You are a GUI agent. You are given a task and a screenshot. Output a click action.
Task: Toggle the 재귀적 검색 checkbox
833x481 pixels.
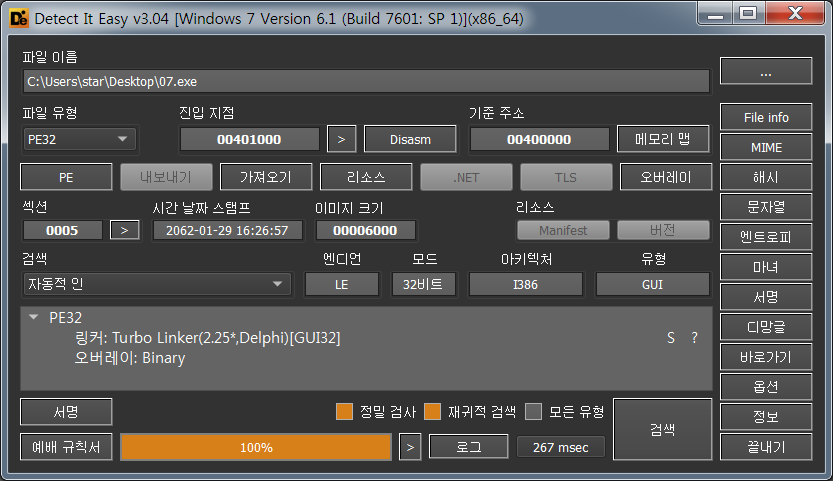[432, 411]
